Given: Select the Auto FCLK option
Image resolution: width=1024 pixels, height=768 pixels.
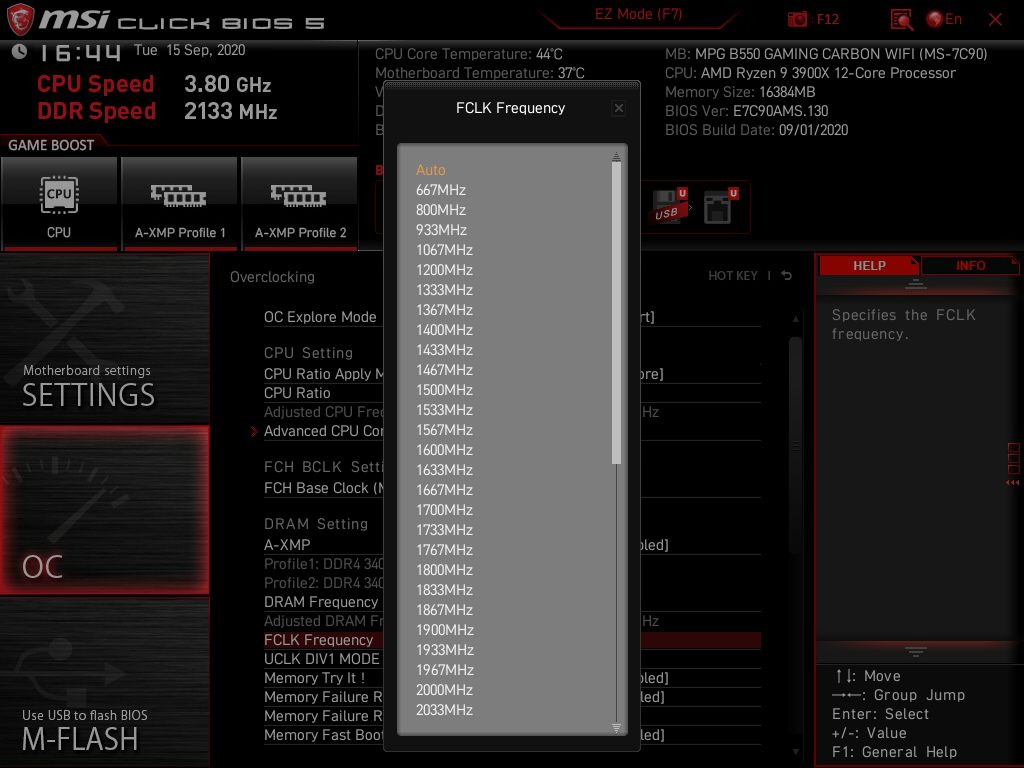Looking at the screenshot, I should pyautogui.click(x=430, y=170).
